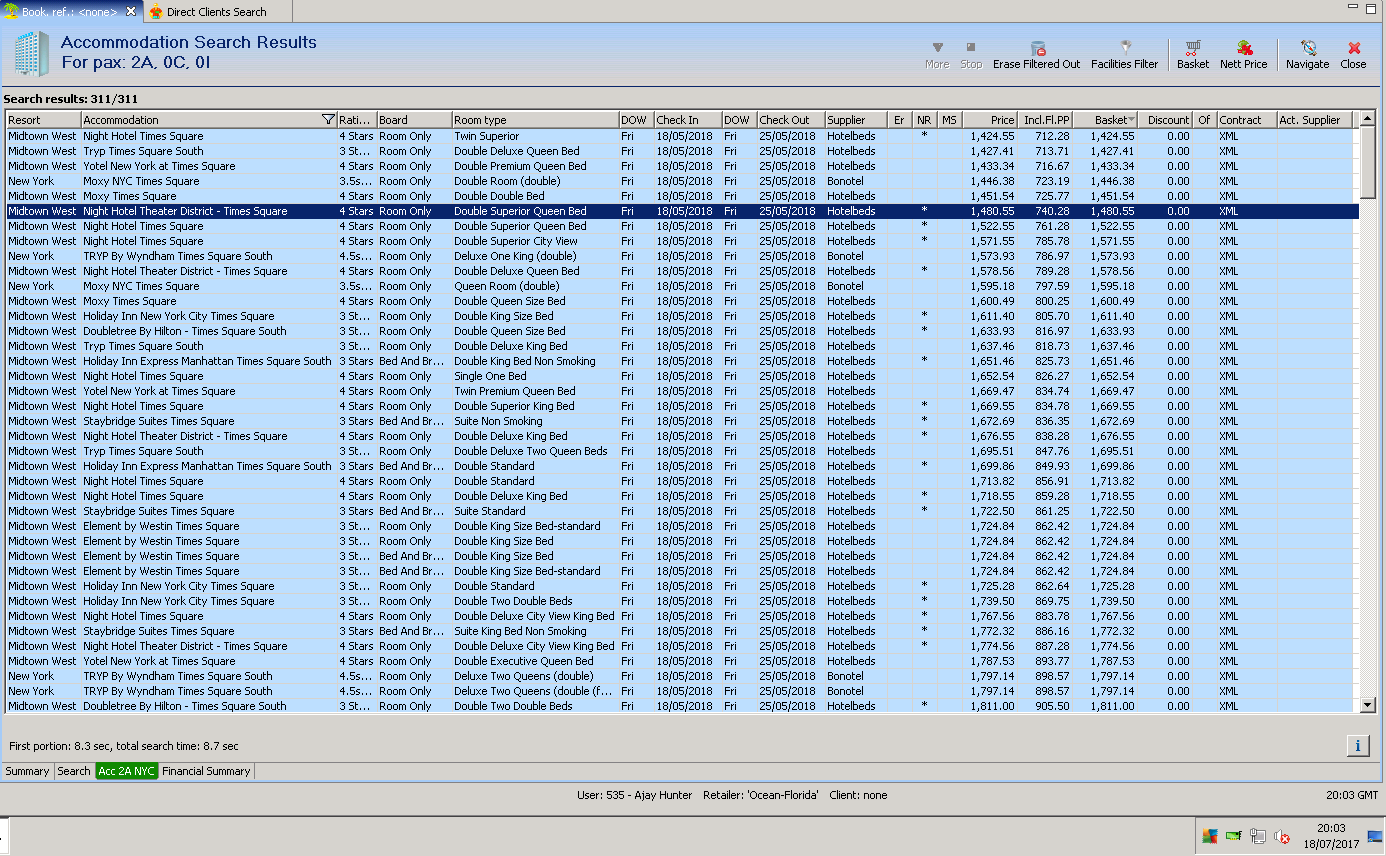The width and height of the screenshot is (1386, 856).
Task: Click the show desktop icon in tray
Action: (x=1375, y=836)
